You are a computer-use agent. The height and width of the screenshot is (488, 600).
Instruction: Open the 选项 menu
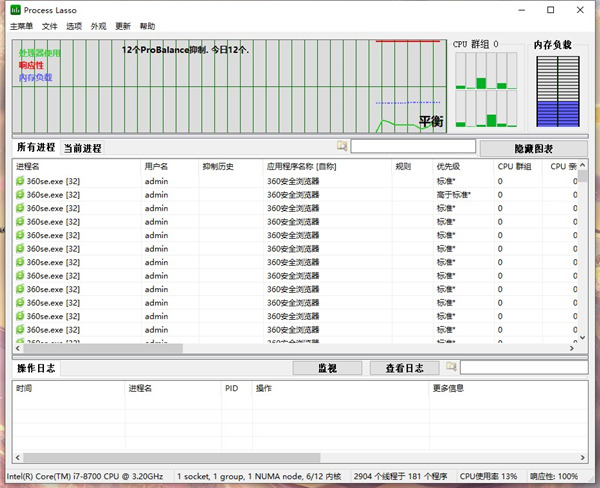(x=74, y=26)
